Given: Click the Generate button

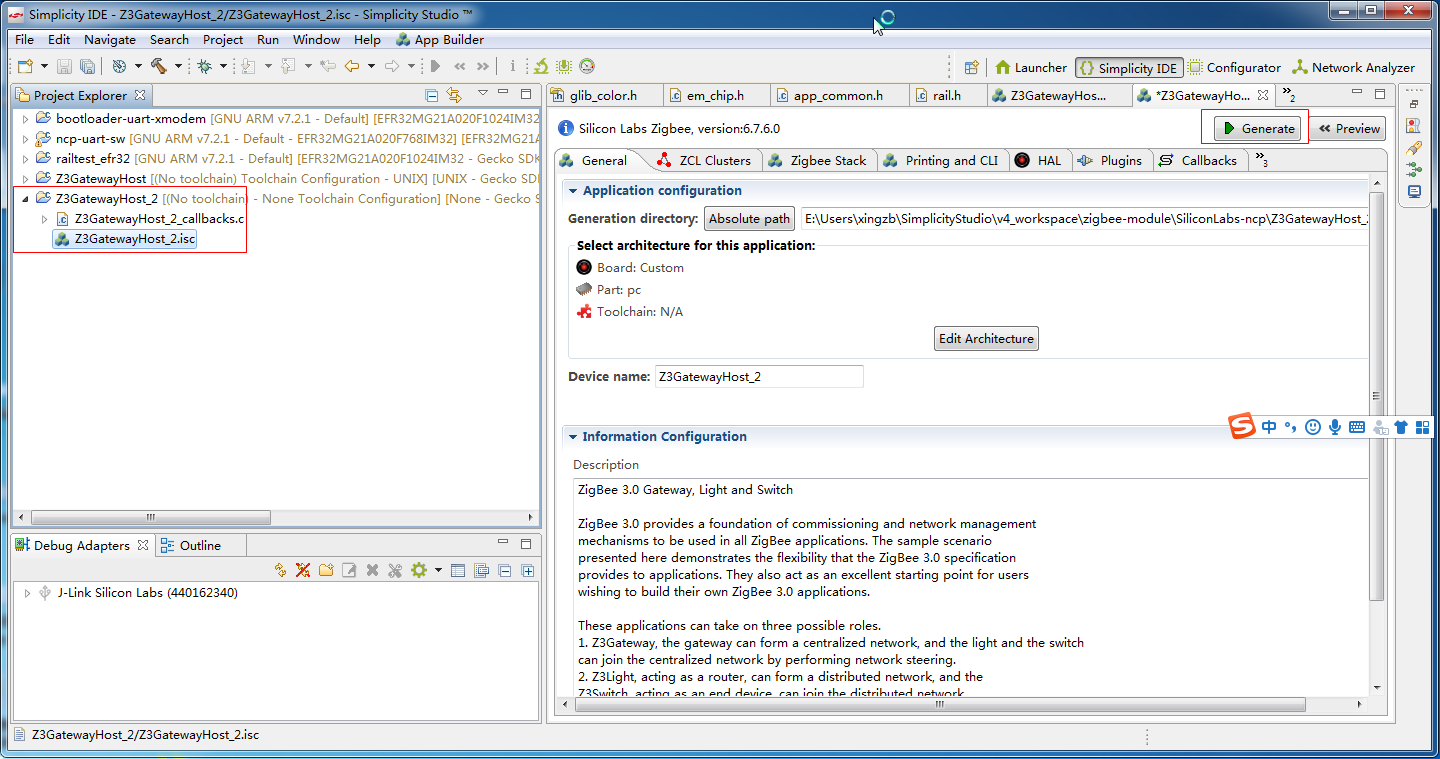Looking at the screenshot, I should (1259, 128).
